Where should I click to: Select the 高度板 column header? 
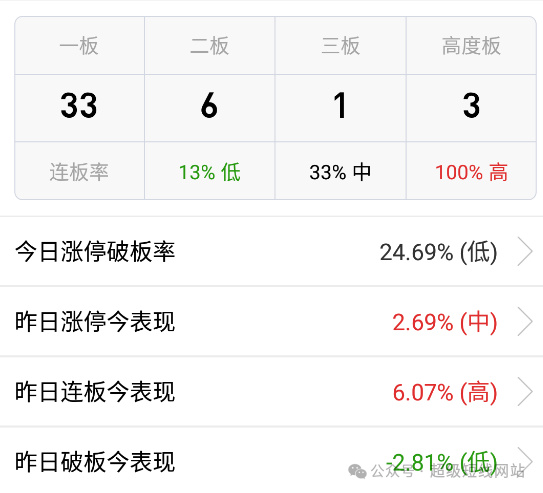pos(471,46)
